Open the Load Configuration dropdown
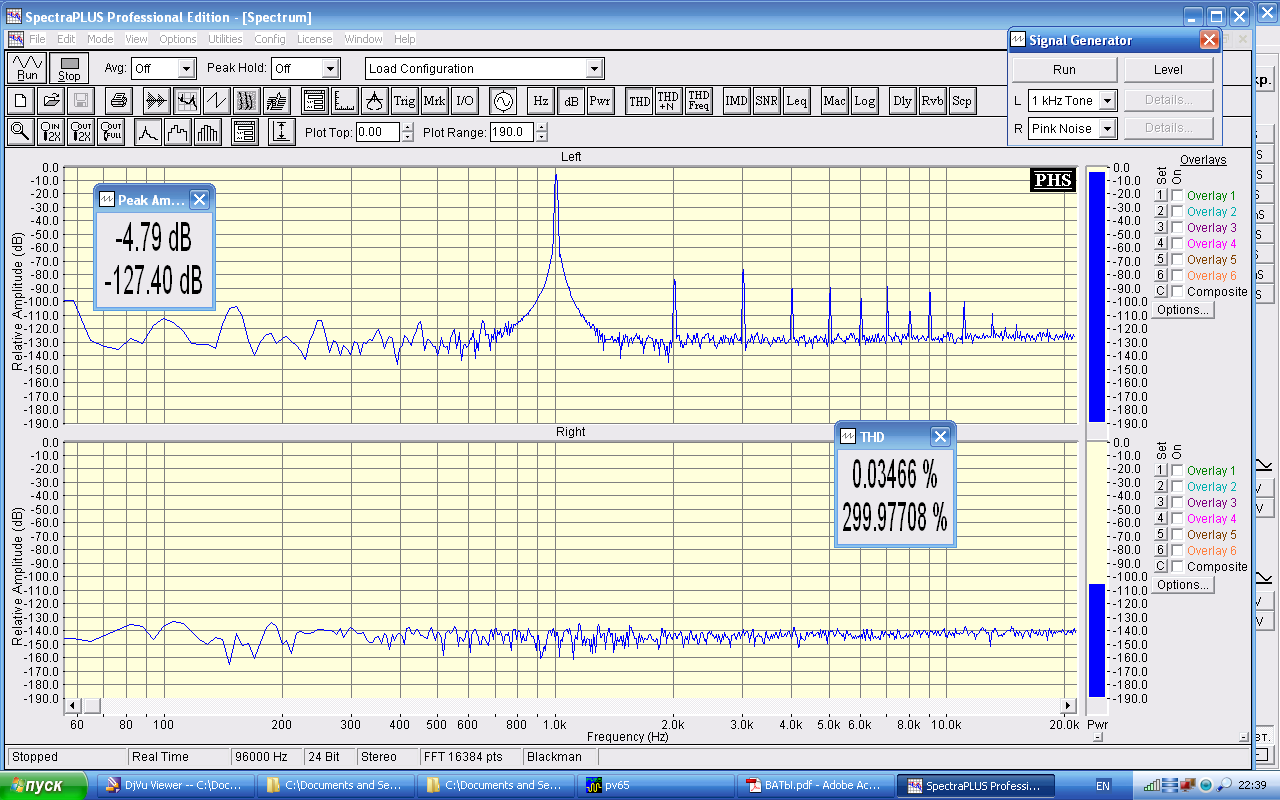 point(594,69)
